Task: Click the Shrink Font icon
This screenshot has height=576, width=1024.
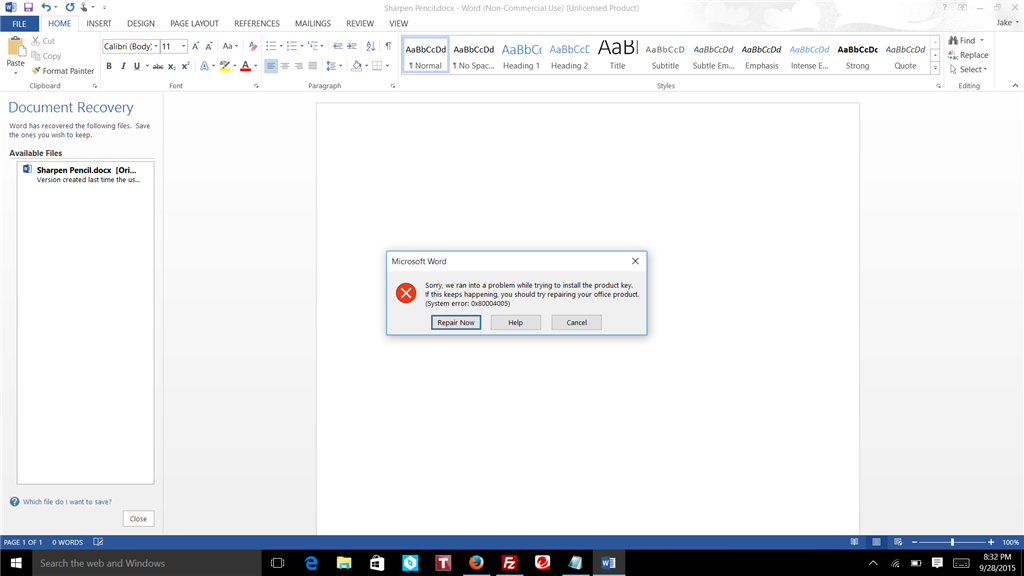Action: coord(209,46)
